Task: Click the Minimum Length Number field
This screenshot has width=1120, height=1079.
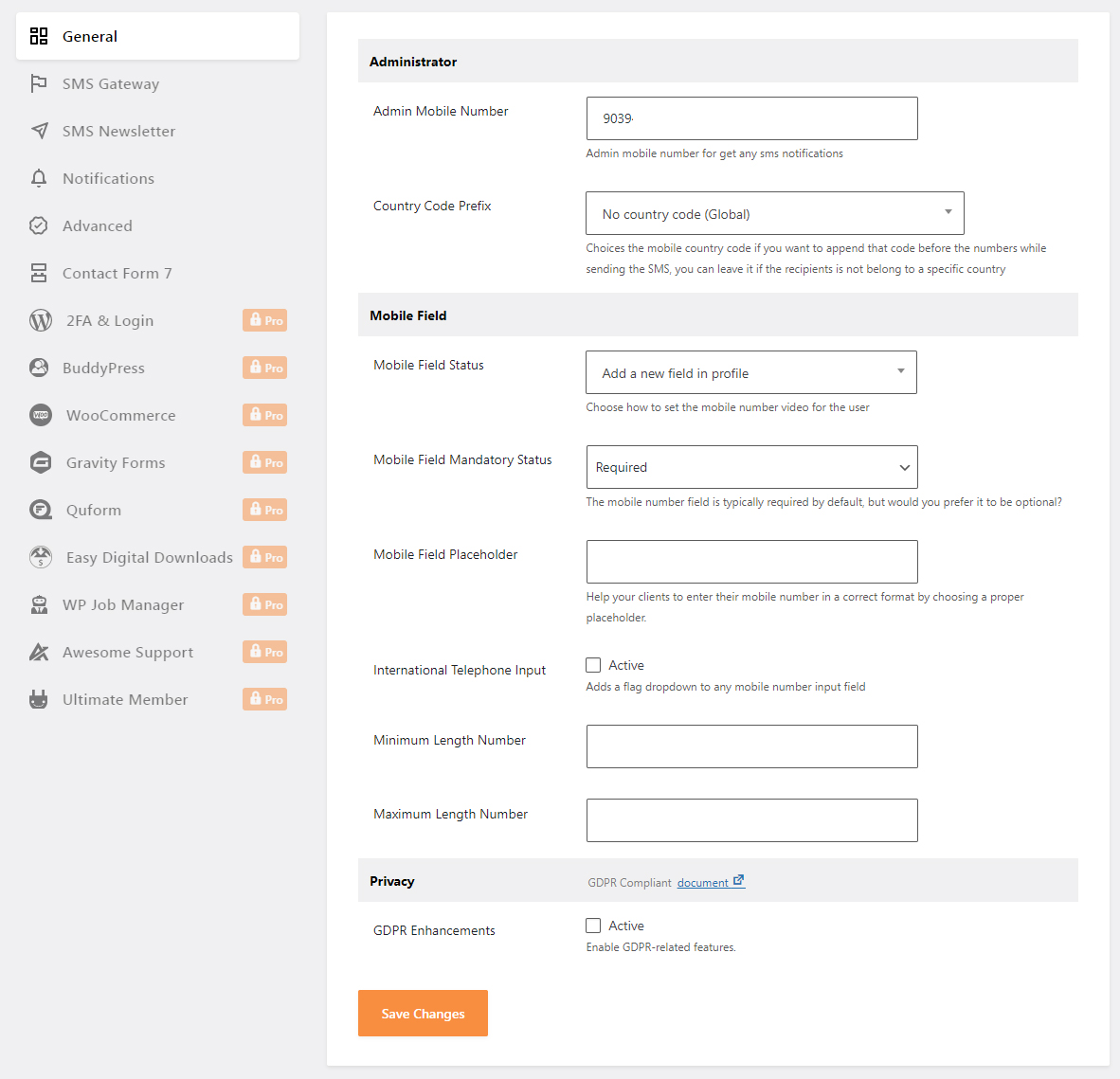Action: [x=751, y=746]
